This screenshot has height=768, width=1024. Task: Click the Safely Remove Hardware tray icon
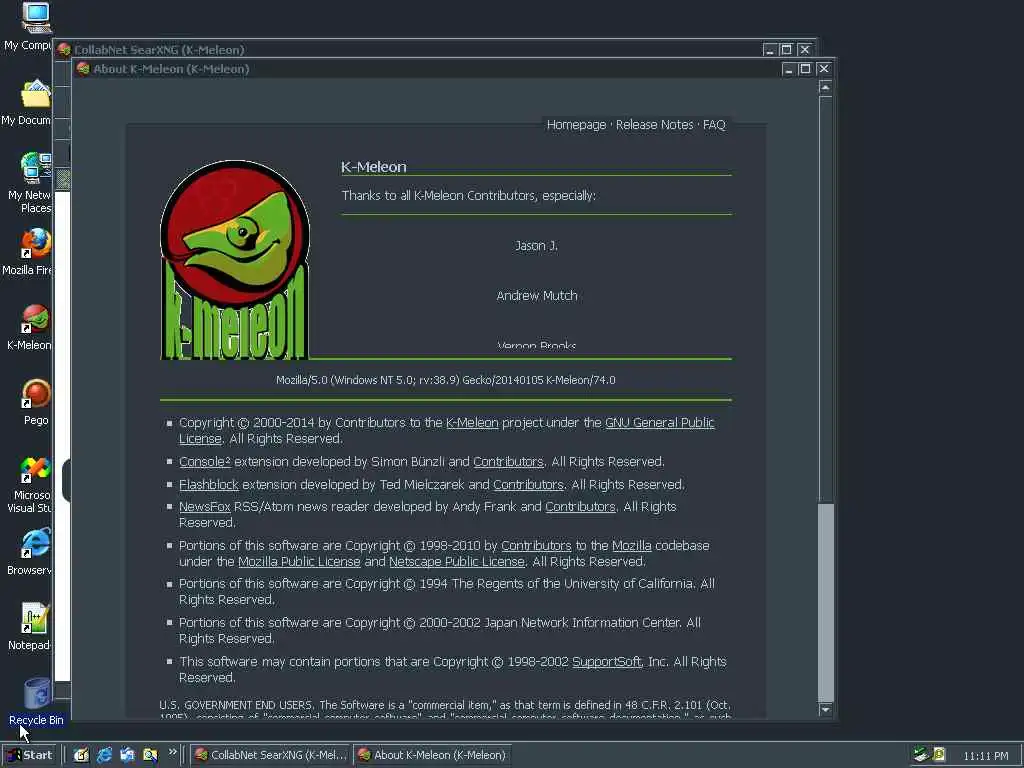point(921,754)
